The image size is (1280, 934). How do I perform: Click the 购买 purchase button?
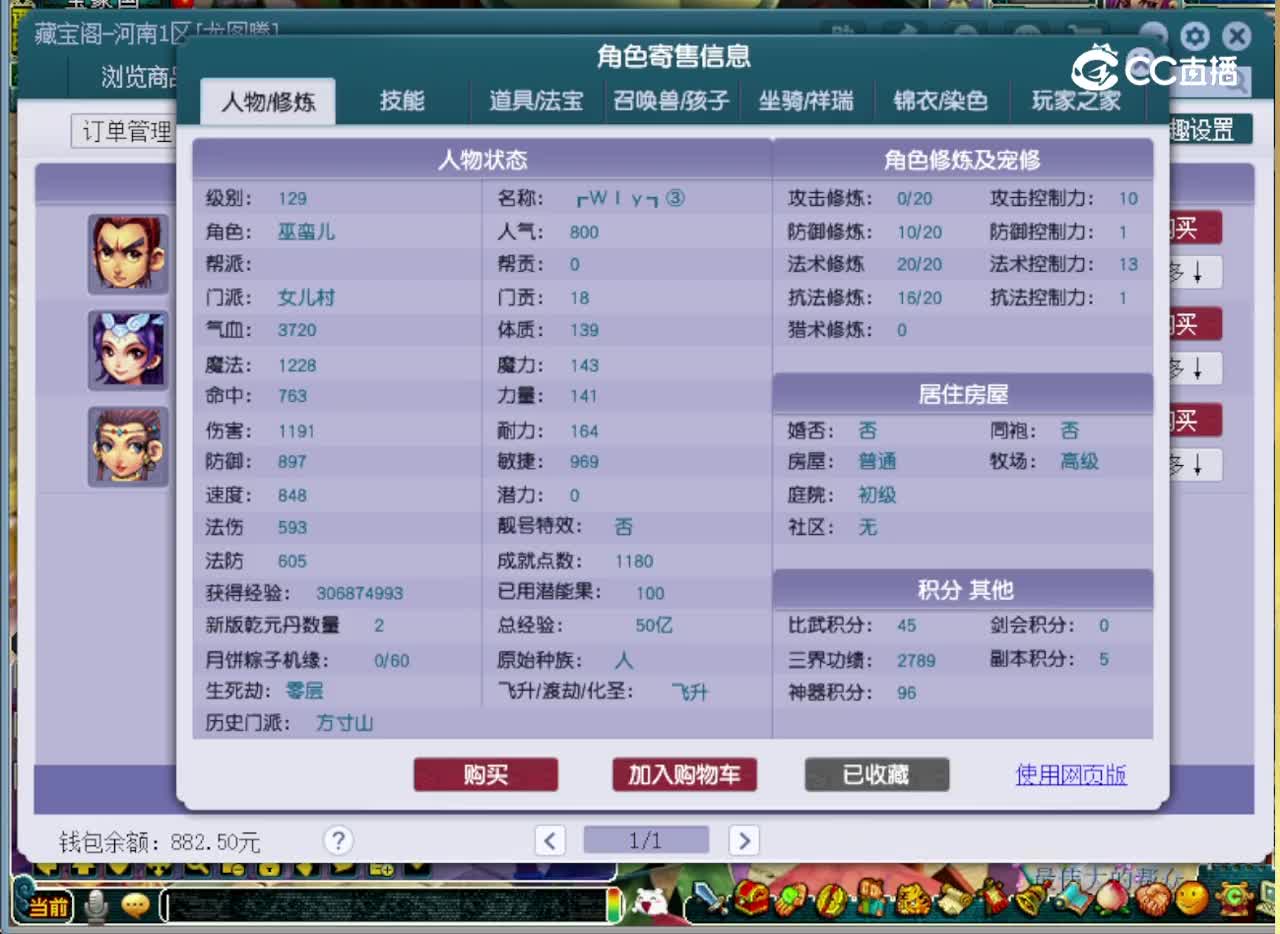point(486,775)
